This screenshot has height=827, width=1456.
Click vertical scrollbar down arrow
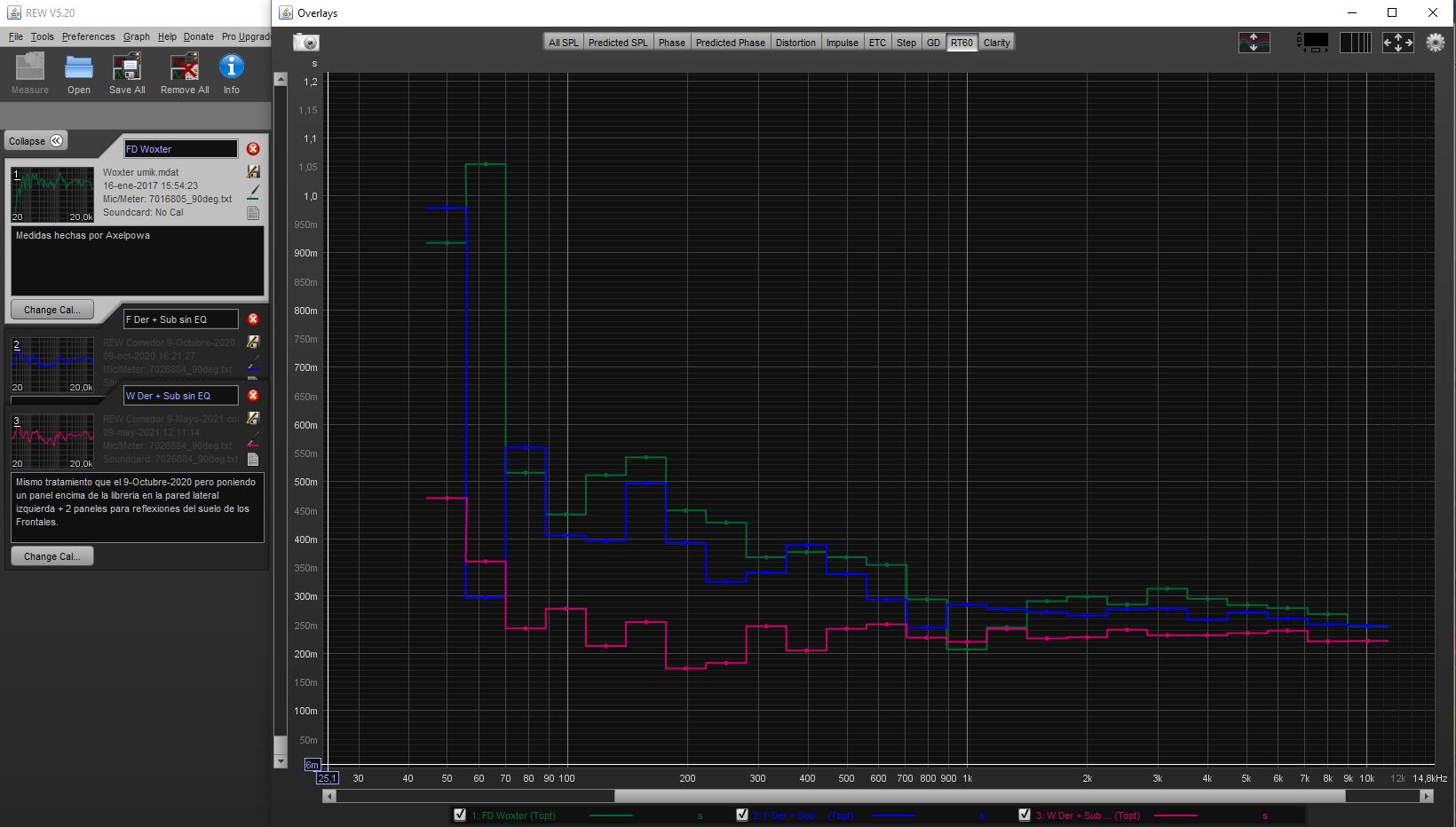[x=281, y=761]
